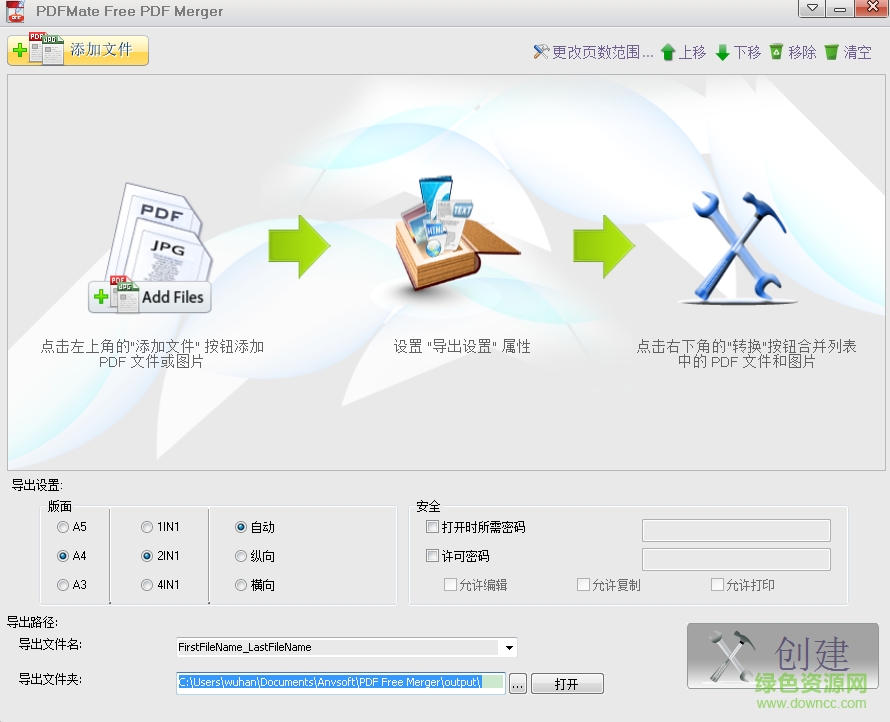
Task: Move selected file up using 上移 arrow
Action: [x=682, y=52]
